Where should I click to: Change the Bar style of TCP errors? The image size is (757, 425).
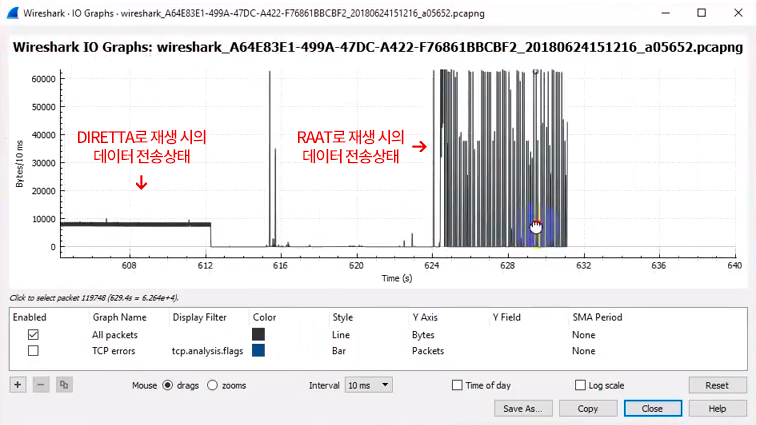339,351
